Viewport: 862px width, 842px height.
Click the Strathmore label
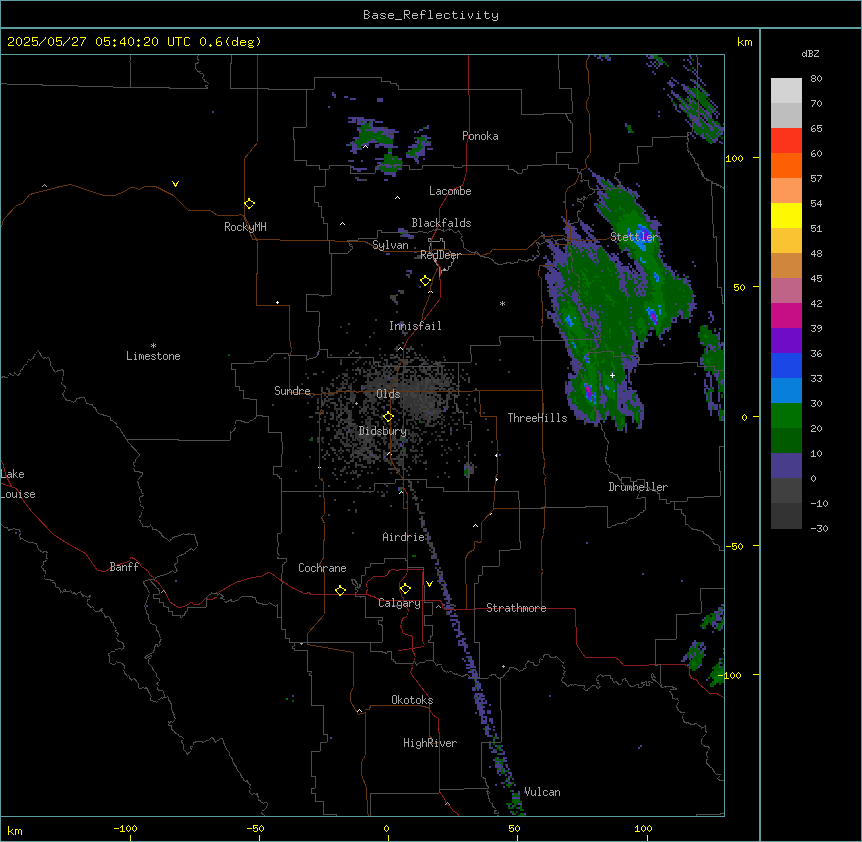516,608
